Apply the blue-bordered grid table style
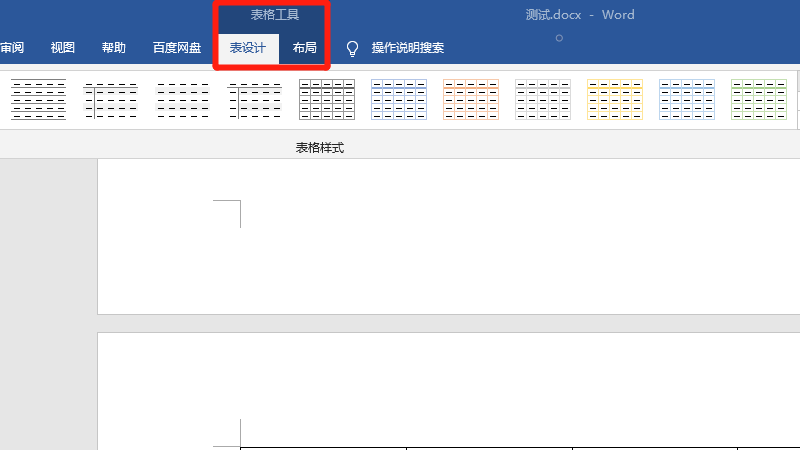 (x=399, y=100)
